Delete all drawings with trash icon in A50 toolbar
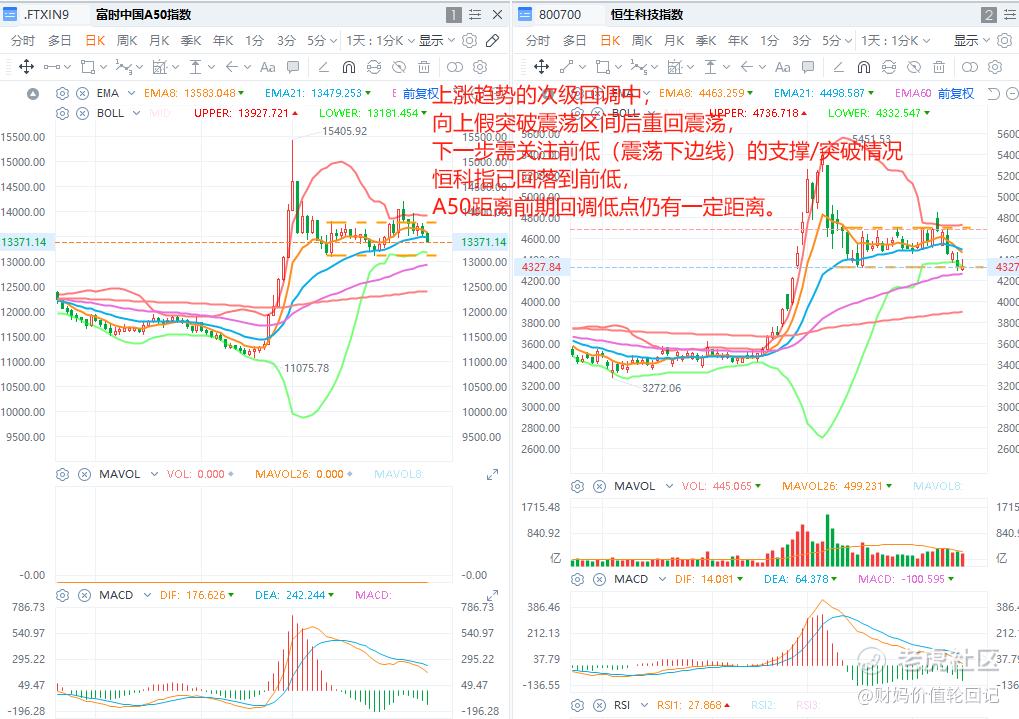Image resolution: width=1019 pixels, height=719 pixels. [424, 66]
